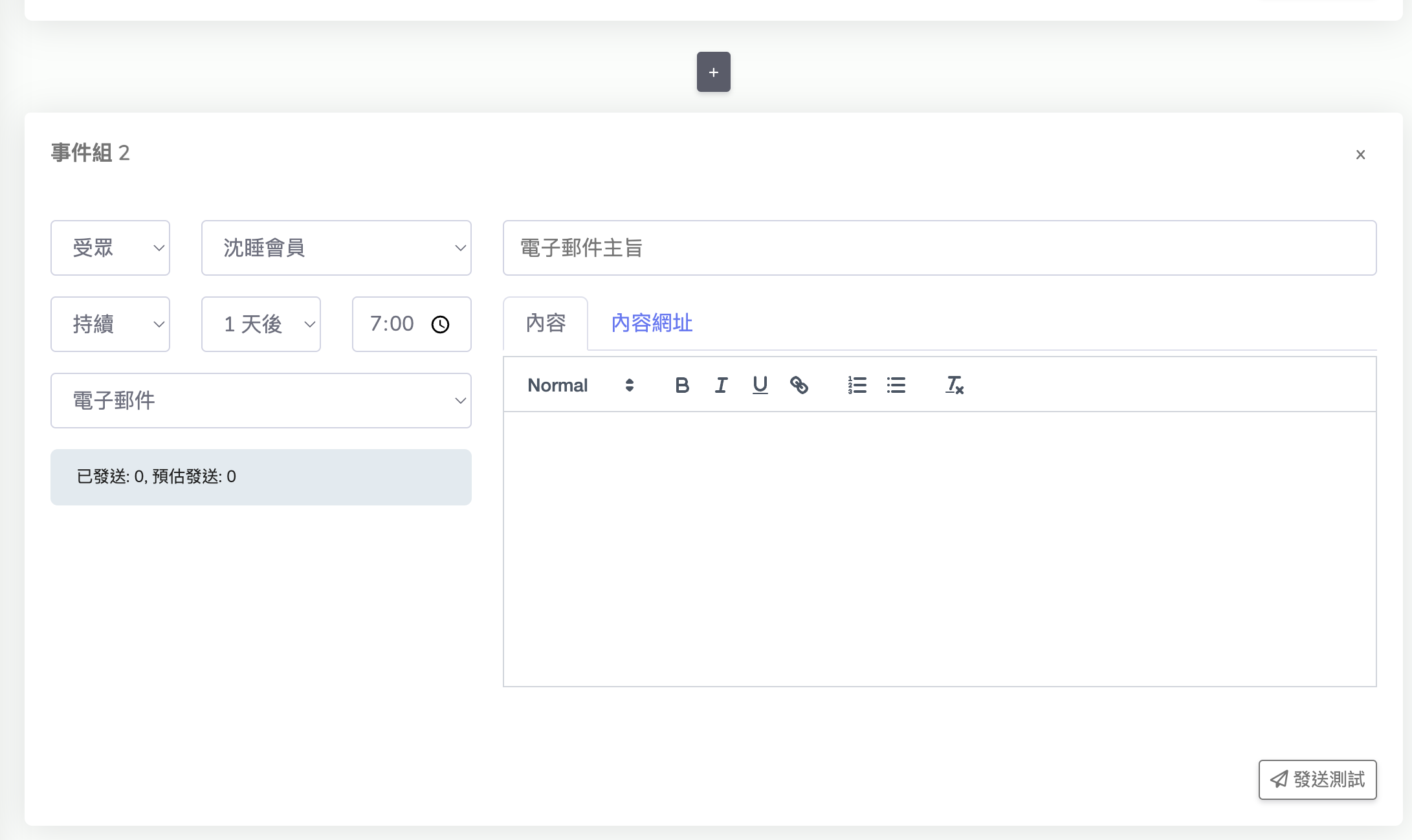The height and width of the screenshot is (840, 1412).
Task: Create a bulleted list
Action: [896, 386]
